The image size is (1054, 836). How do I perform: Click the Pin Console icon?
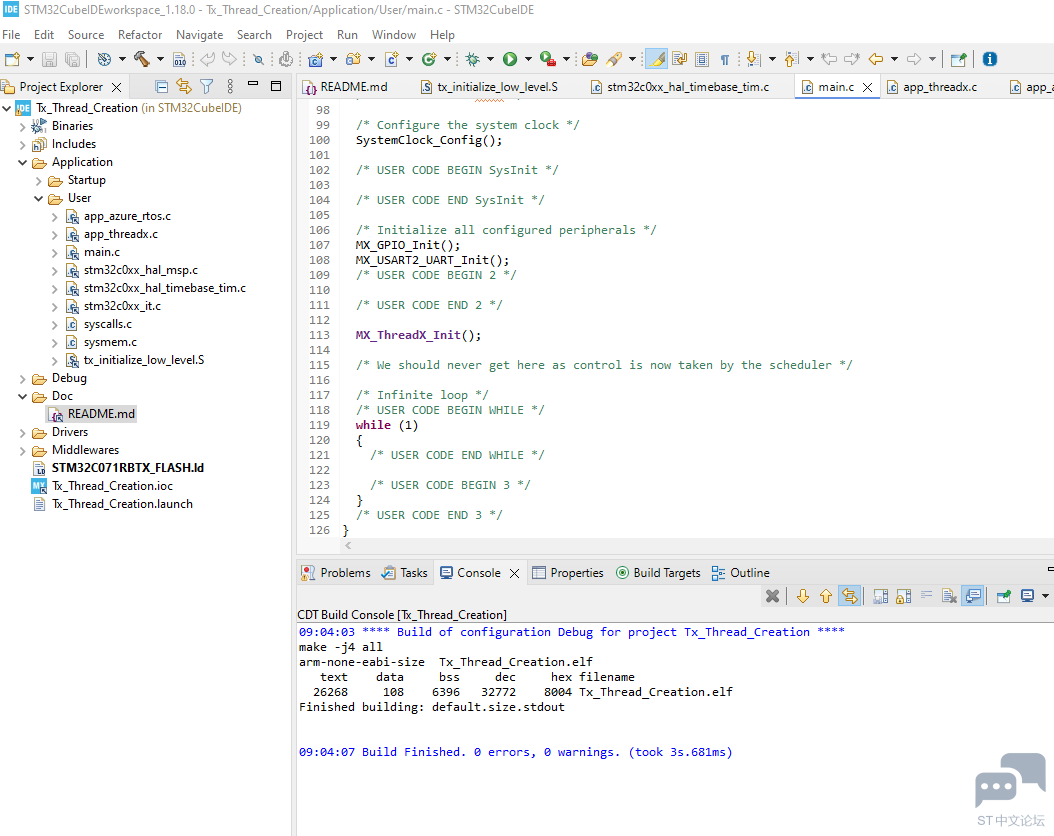pyautogui.click(x=1004, y=596)
